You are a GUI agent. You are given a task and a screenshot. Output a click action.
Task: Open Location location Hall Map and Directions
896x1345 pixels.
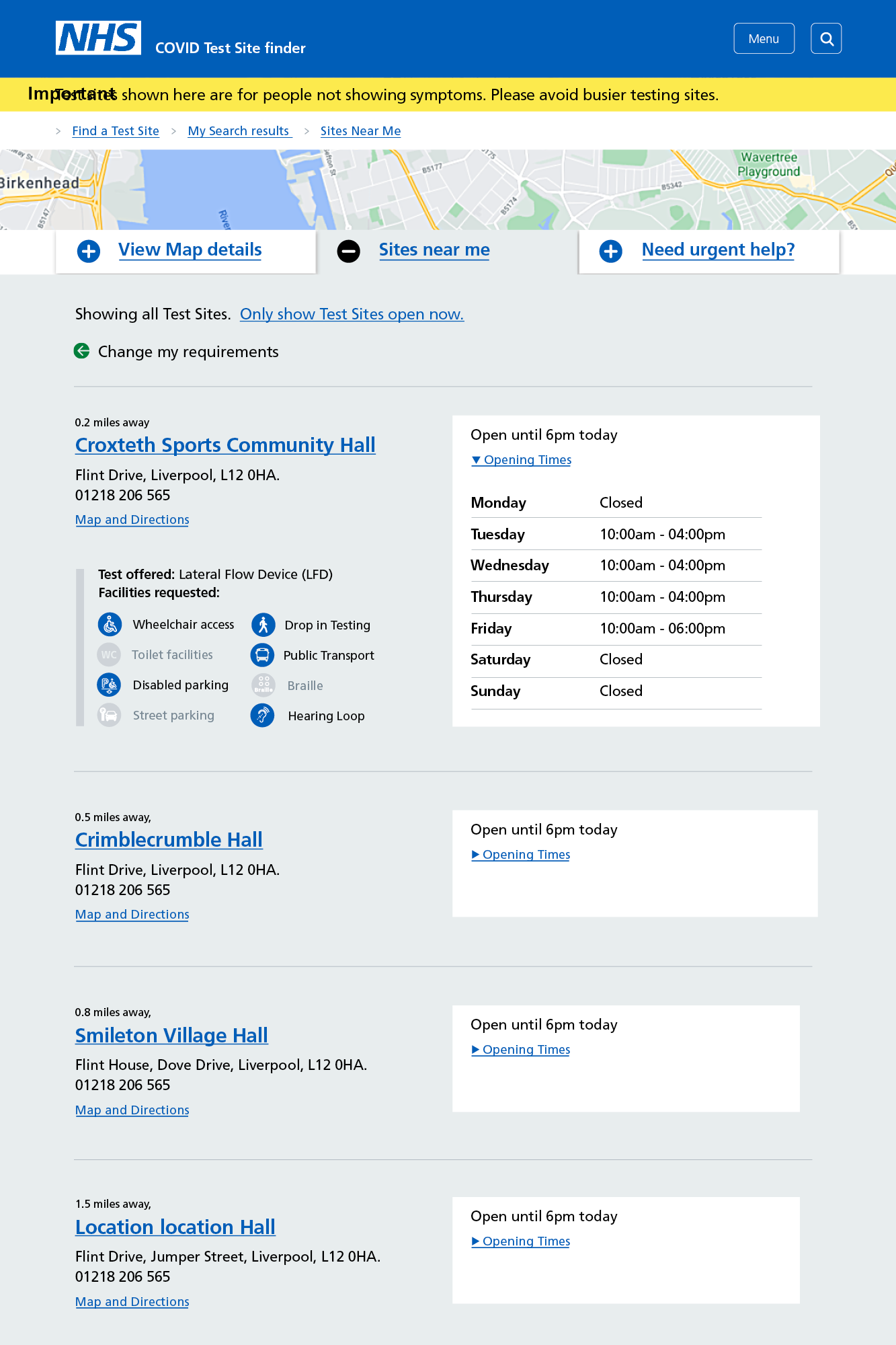(132, 1302)
